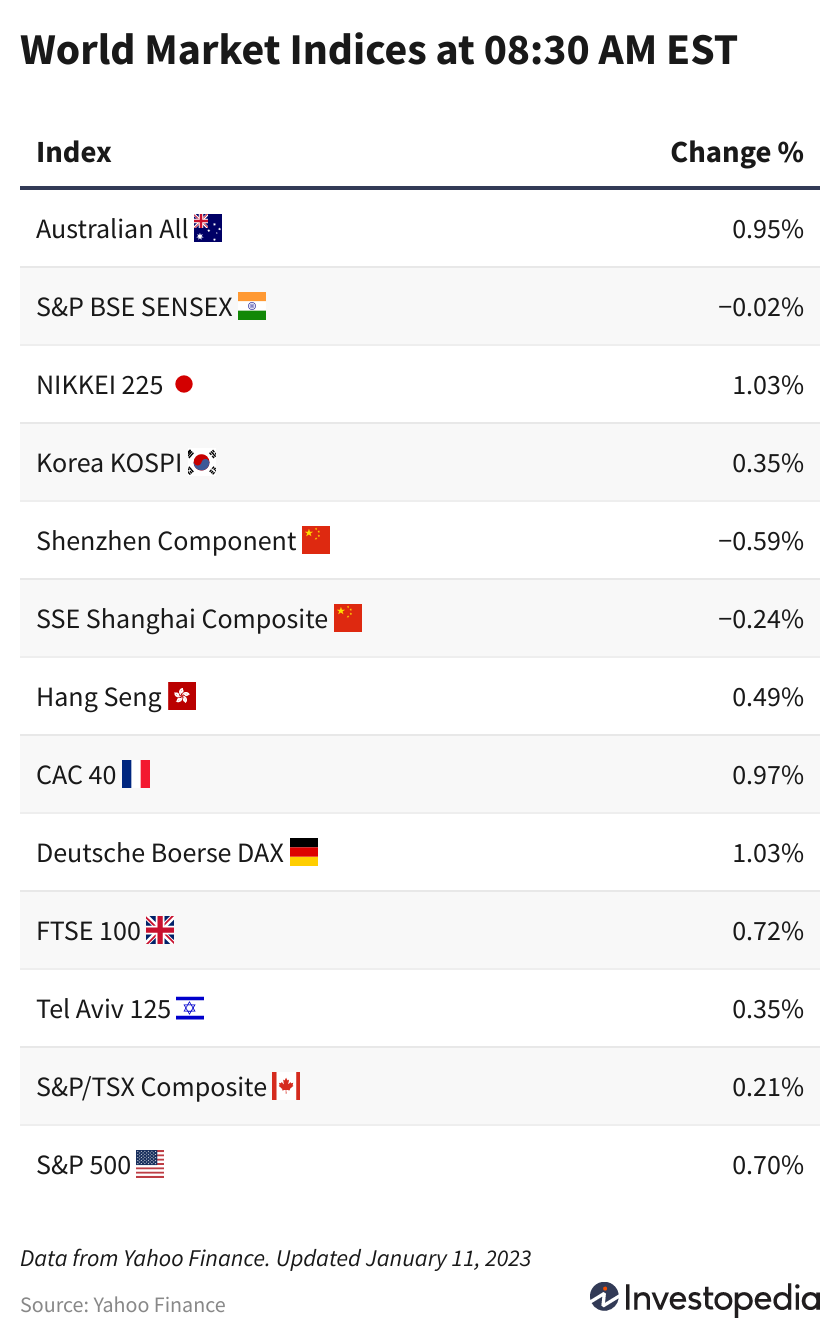Viewport: 840px width, 1344px height.
Task: Click the Canadian flag beside S&P/TSX Composite
Action: 286,1086
